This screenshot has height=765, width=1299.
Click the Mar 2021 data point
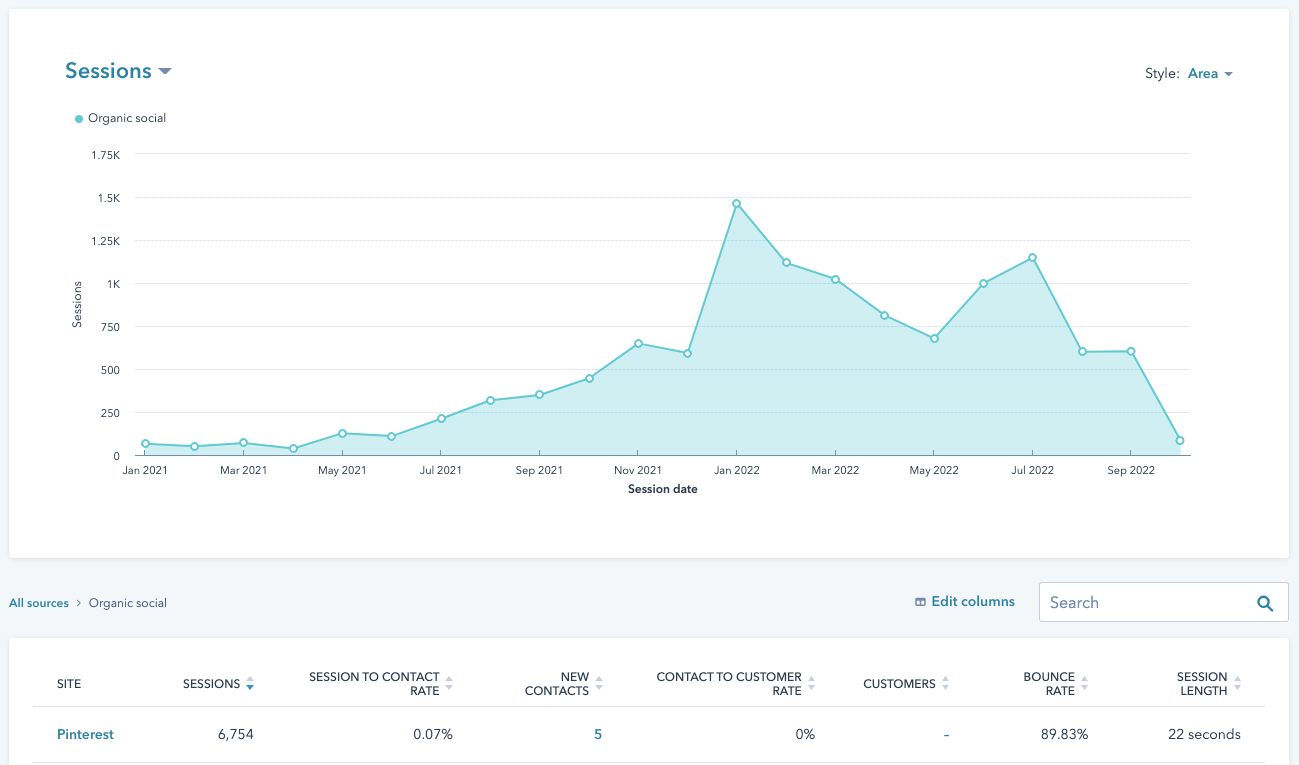click(x=243, y=443)
